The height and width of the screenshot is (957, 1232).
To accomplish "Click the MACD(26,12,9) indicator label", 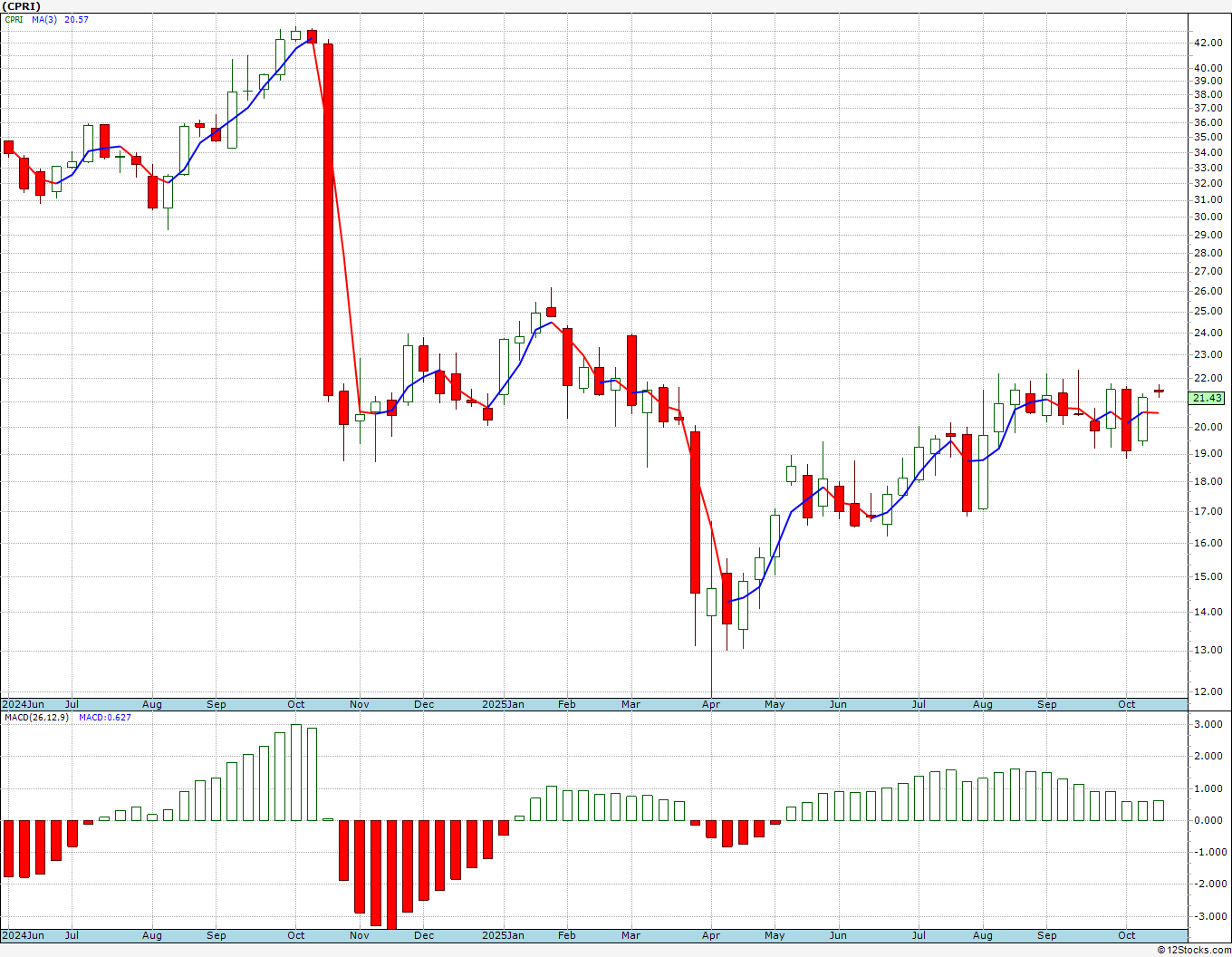I will point(34,717).
